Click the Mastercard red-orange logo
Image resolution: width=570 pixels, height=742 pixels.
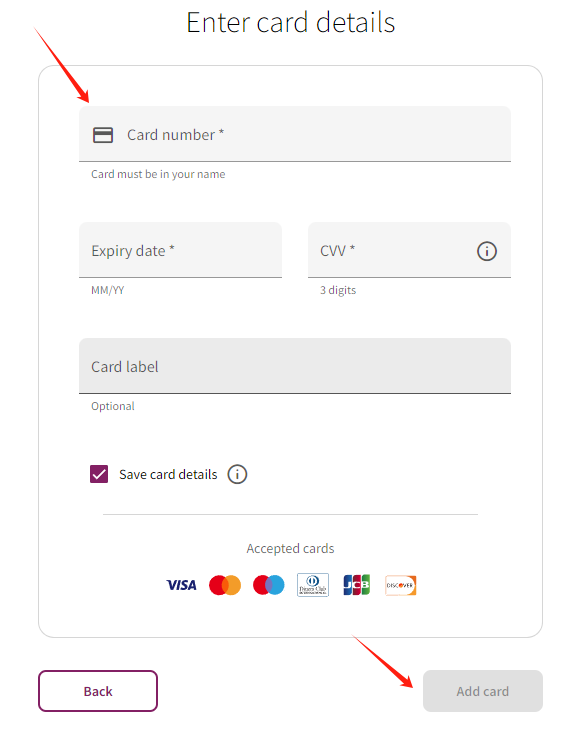coord(225,585)
